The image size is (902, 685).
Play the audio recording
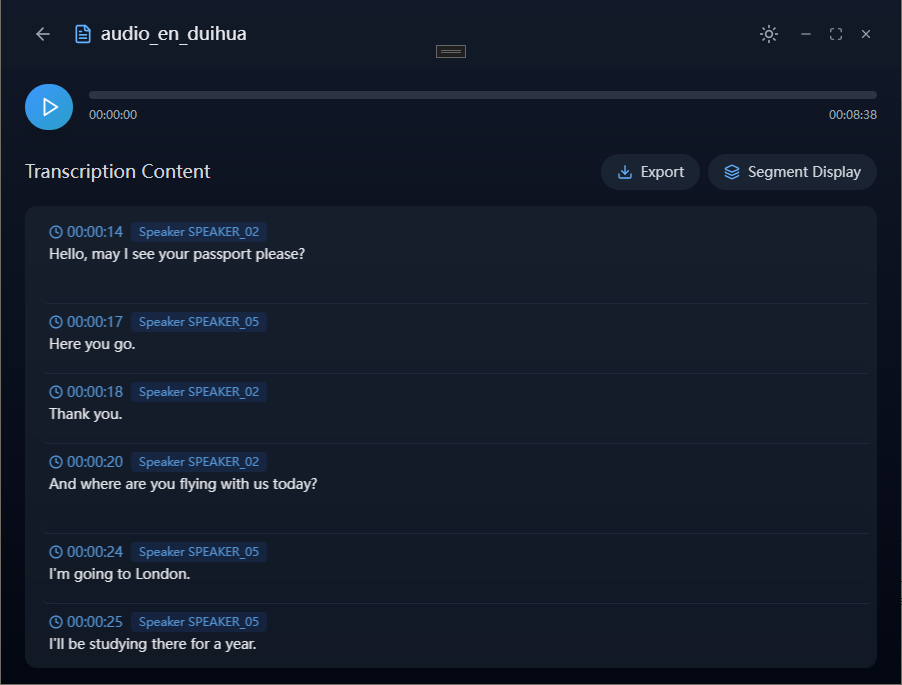pyautogui.click(x=49, y=107)
